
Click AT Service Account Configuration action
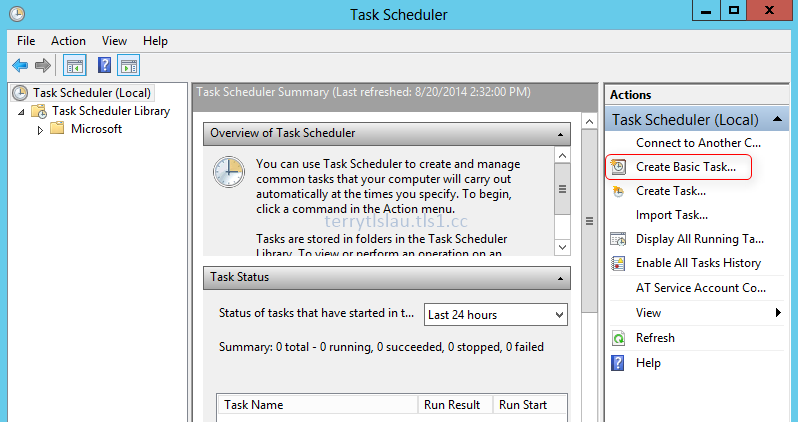point(701,288)
